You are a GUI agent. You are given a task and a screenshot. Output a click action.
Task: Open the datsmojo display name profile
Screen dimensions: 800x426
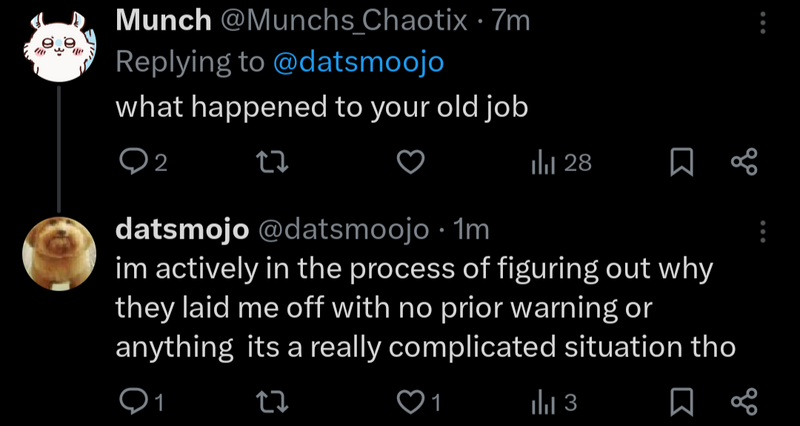click(182, 230)
